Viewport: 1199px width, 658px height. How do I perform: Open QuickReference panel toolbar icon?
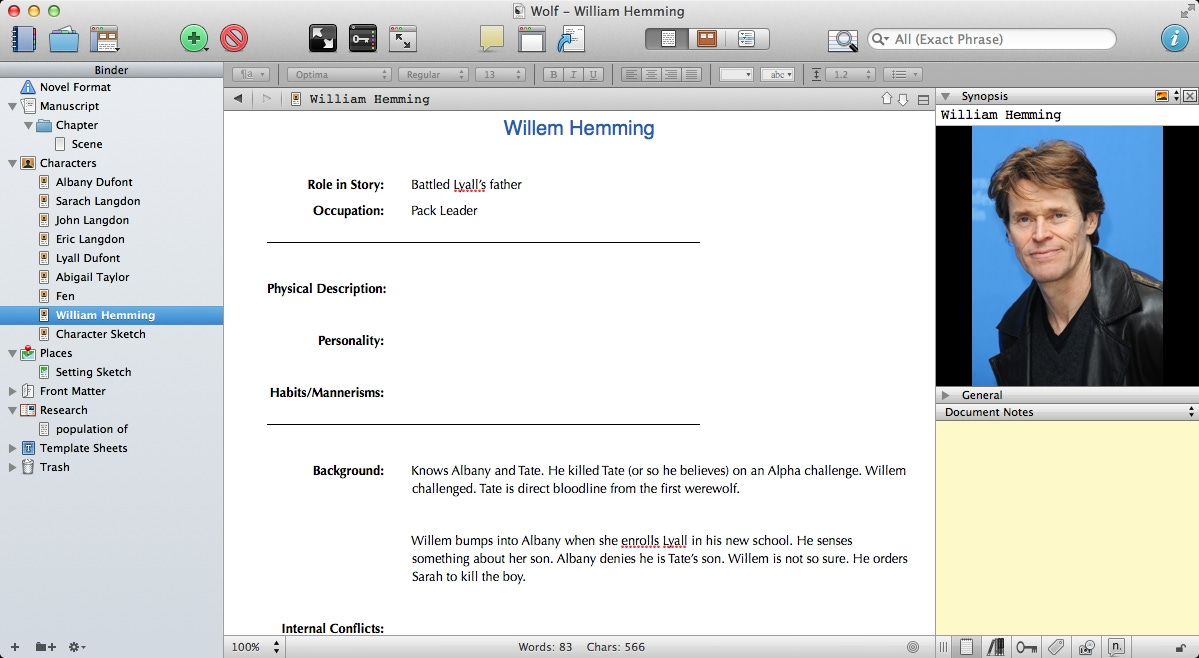tap(403, 39)
